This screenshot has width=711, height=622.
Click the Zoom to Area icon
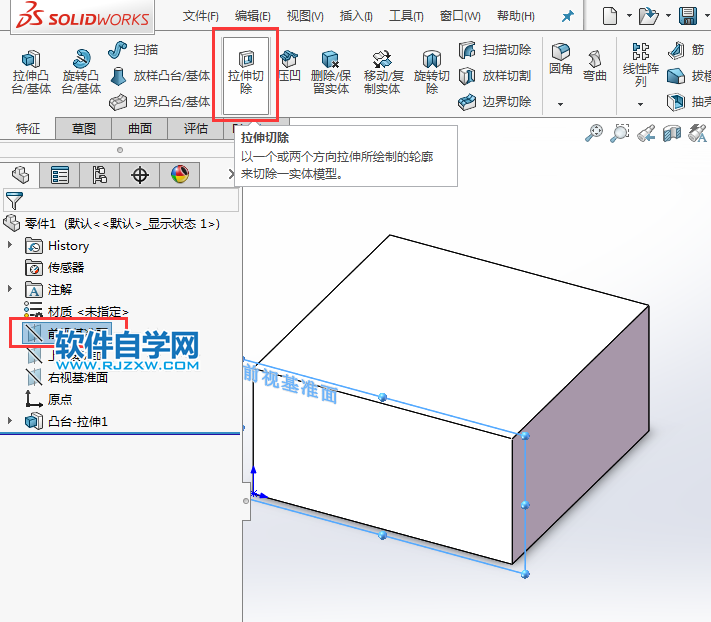(x=620, y=133)
